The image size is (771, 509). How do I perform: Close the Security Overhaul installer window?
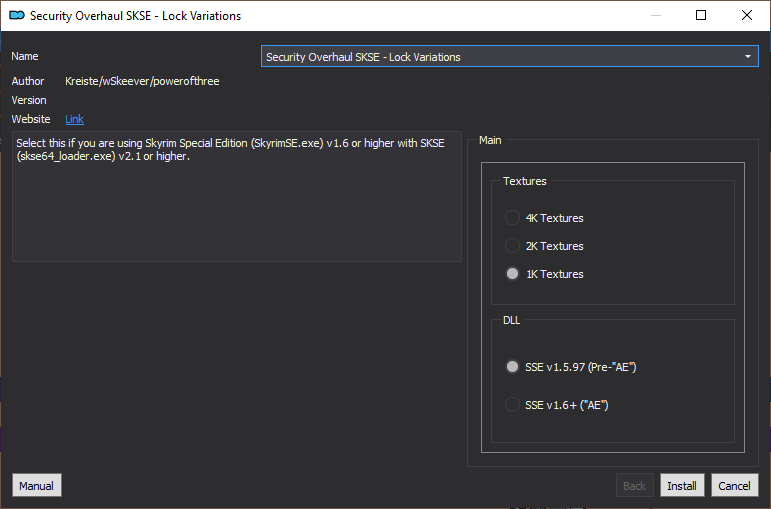tap(747, 15)
